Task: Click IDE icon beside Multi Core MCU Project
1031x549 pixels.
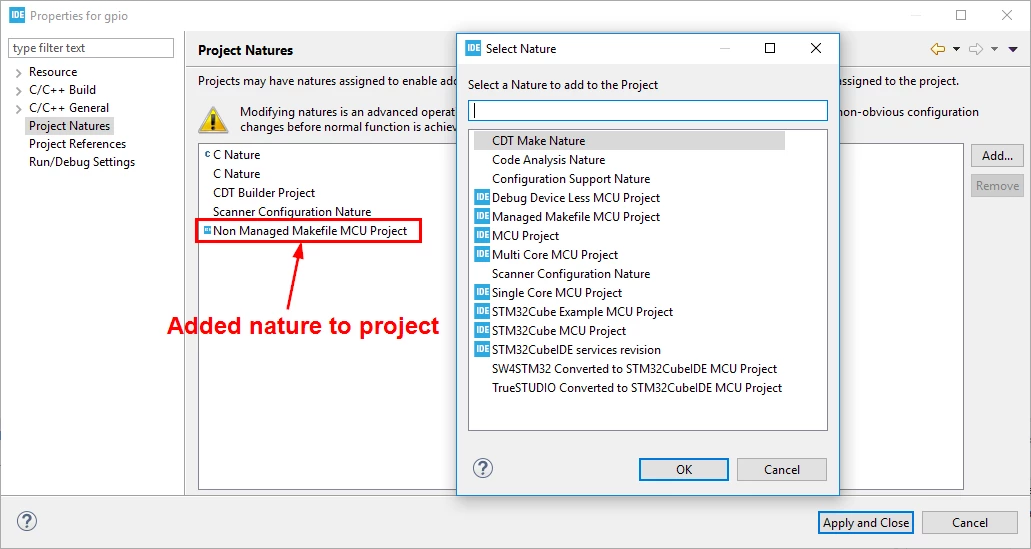Action: click(482, 254)
